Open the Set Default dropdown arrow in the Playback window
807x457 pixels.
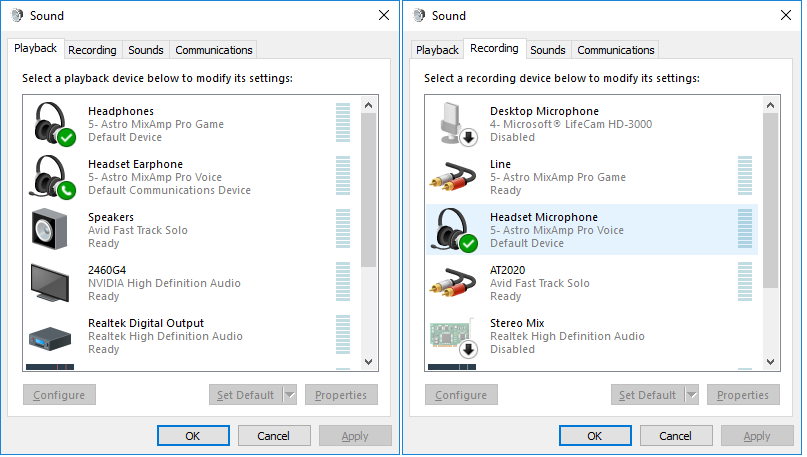tap(290, 395)
